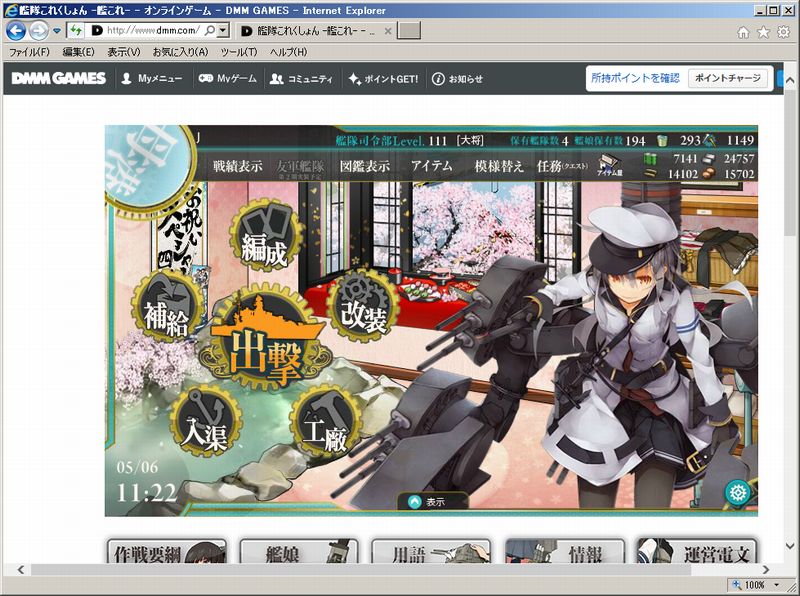The height and width of the screenshot is (596, 800).
Task: Open the 艦娘 banner
Action: coord(299,551)
